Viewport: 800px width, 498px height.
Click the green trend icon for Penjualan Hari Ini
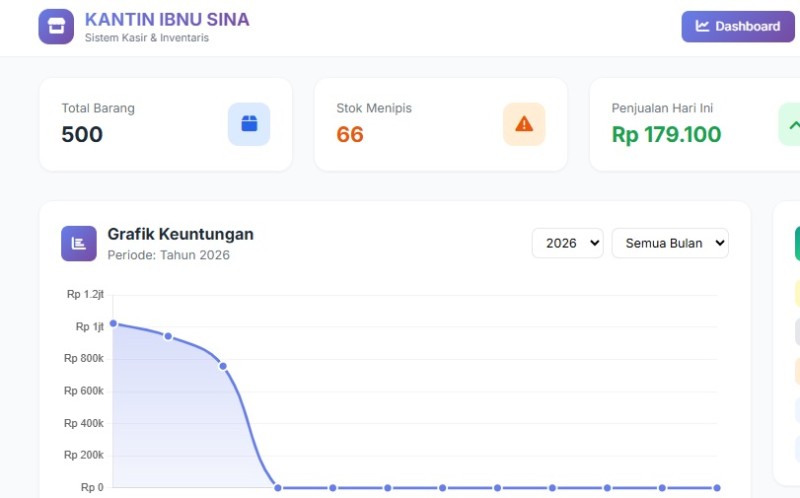pos(790,125)
